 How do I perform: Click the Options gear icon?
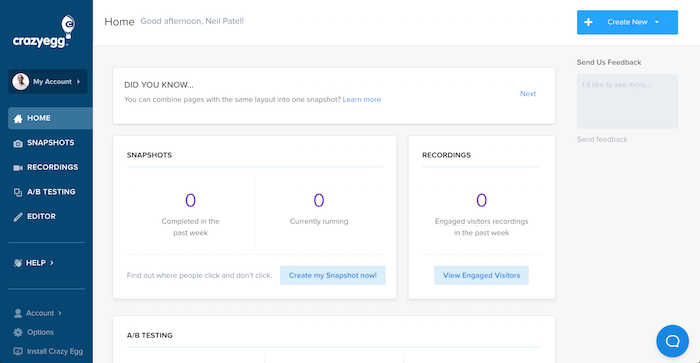click(x=18, y=332)
